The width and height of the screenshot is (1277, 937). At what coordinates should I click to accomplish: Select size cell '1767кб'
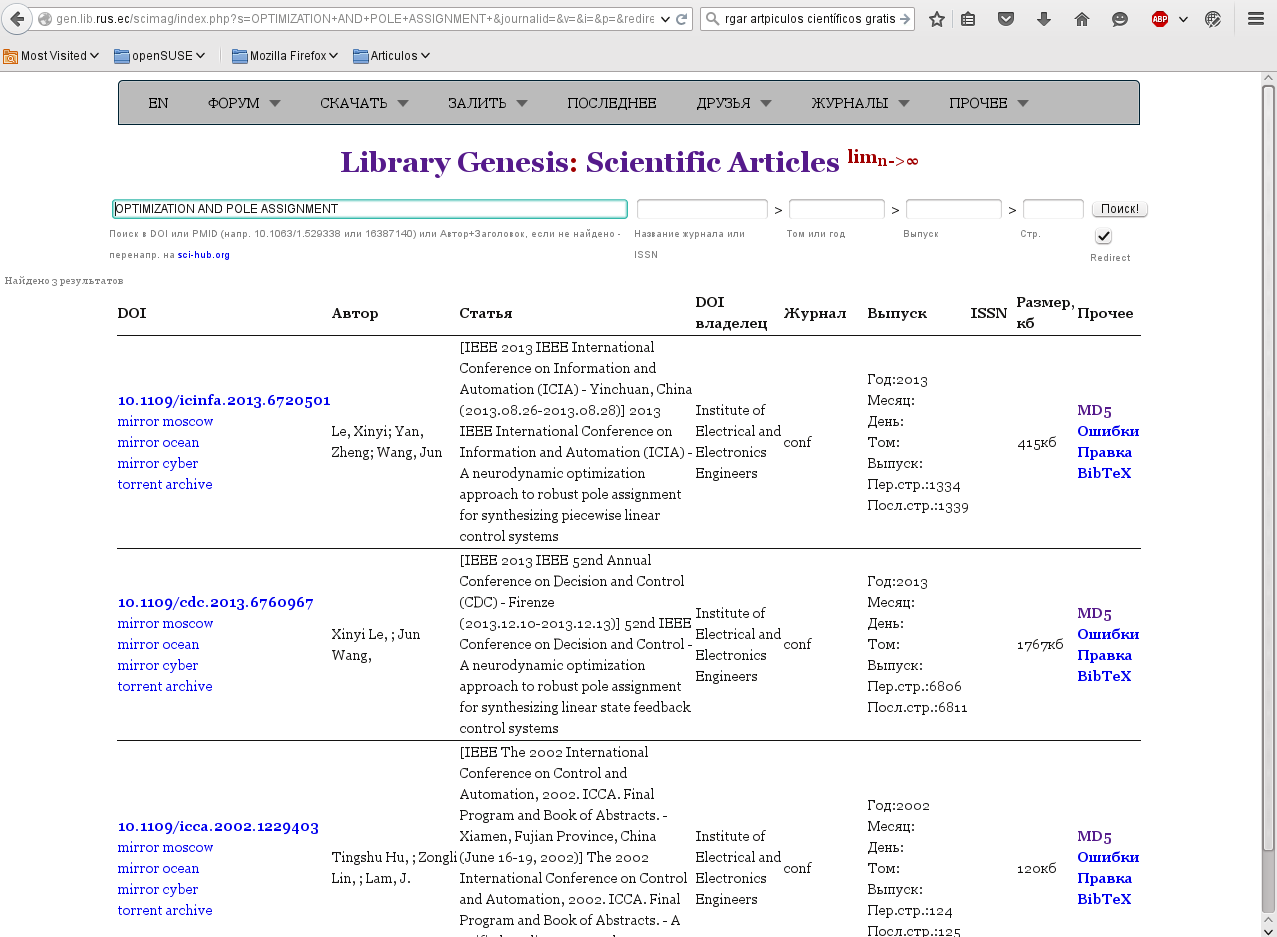(x=1040, y=644)
